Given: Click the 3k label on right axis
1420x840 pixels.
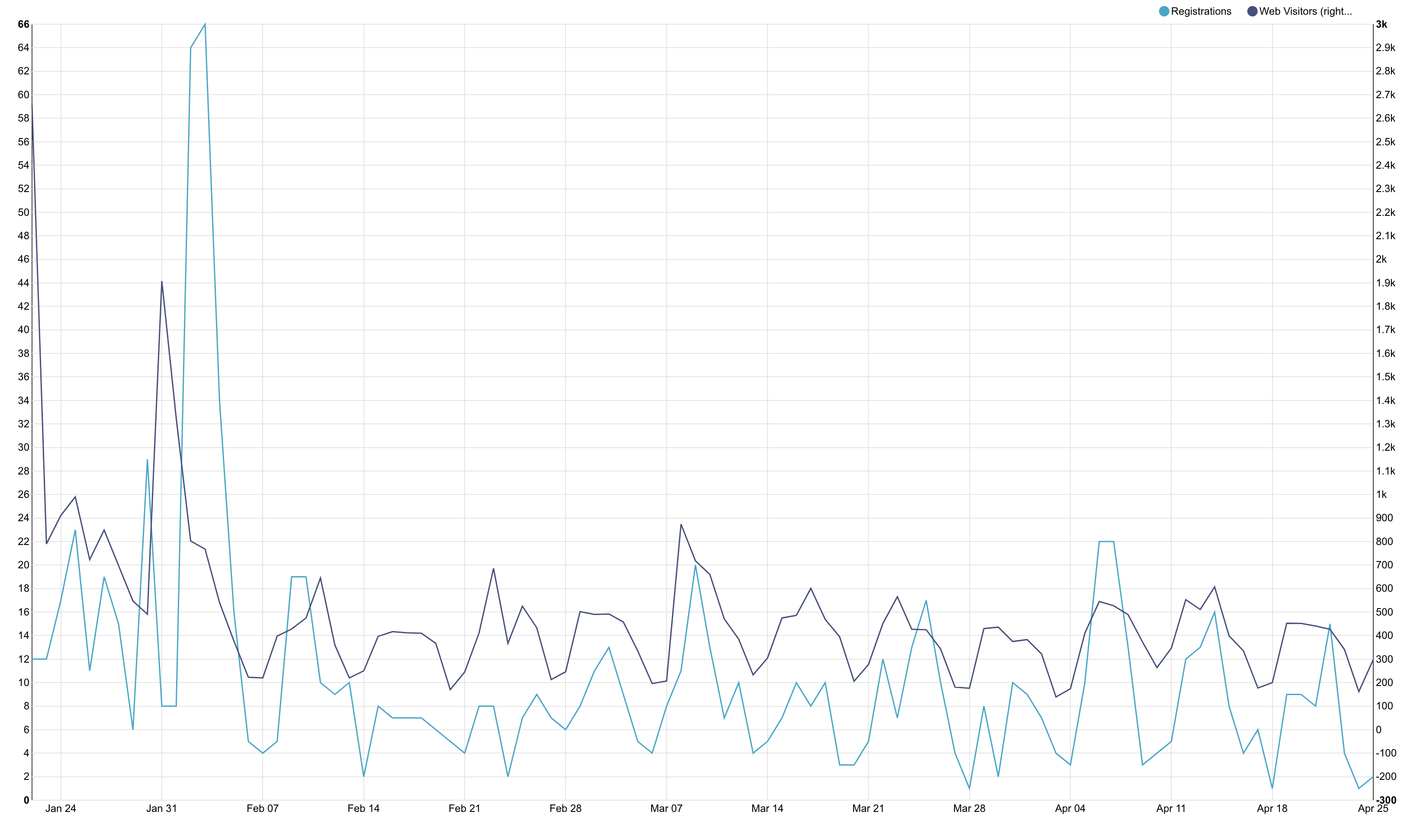Looking at the screenshot, I should (x=1381, y=24).
